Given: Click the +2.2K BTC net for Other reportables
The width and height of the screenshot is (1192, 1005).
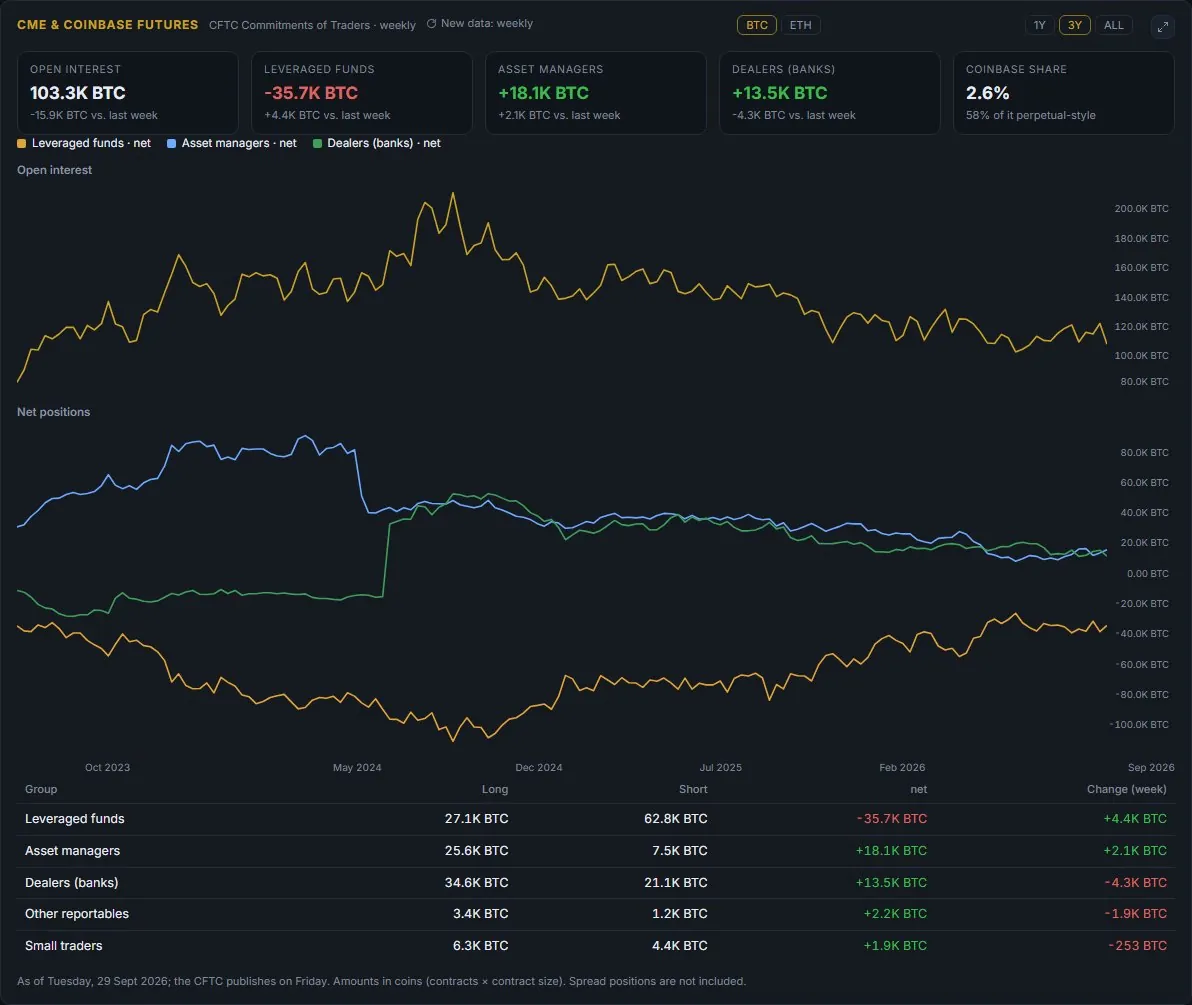Looking at the screenshot, I should pyautogui.click(x=895, y=914).
